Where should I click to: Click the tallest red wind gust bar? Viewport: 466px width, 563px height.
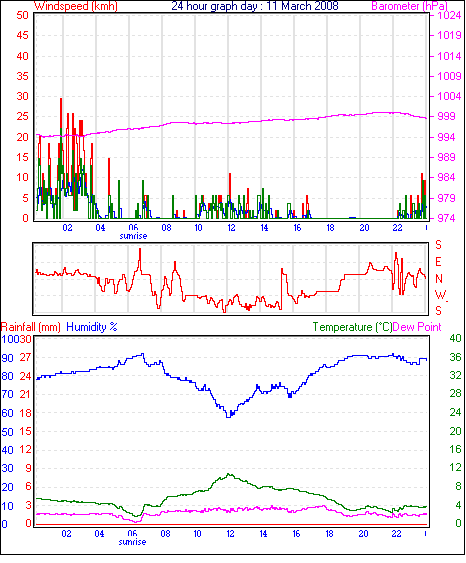coord(61,117)
